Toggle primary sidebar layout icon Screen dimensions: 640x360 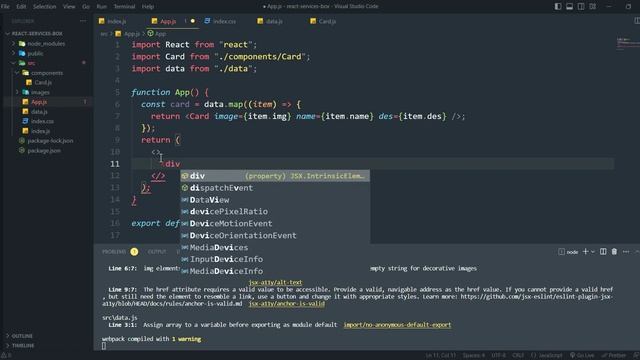coord(558,7)
